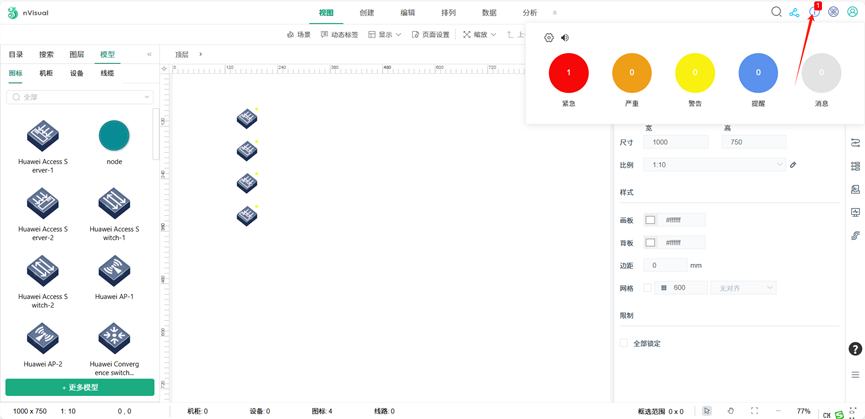The image size is (865, 419).
Task: Click the swap arrows icon on right rail
Action: point(856,142)
